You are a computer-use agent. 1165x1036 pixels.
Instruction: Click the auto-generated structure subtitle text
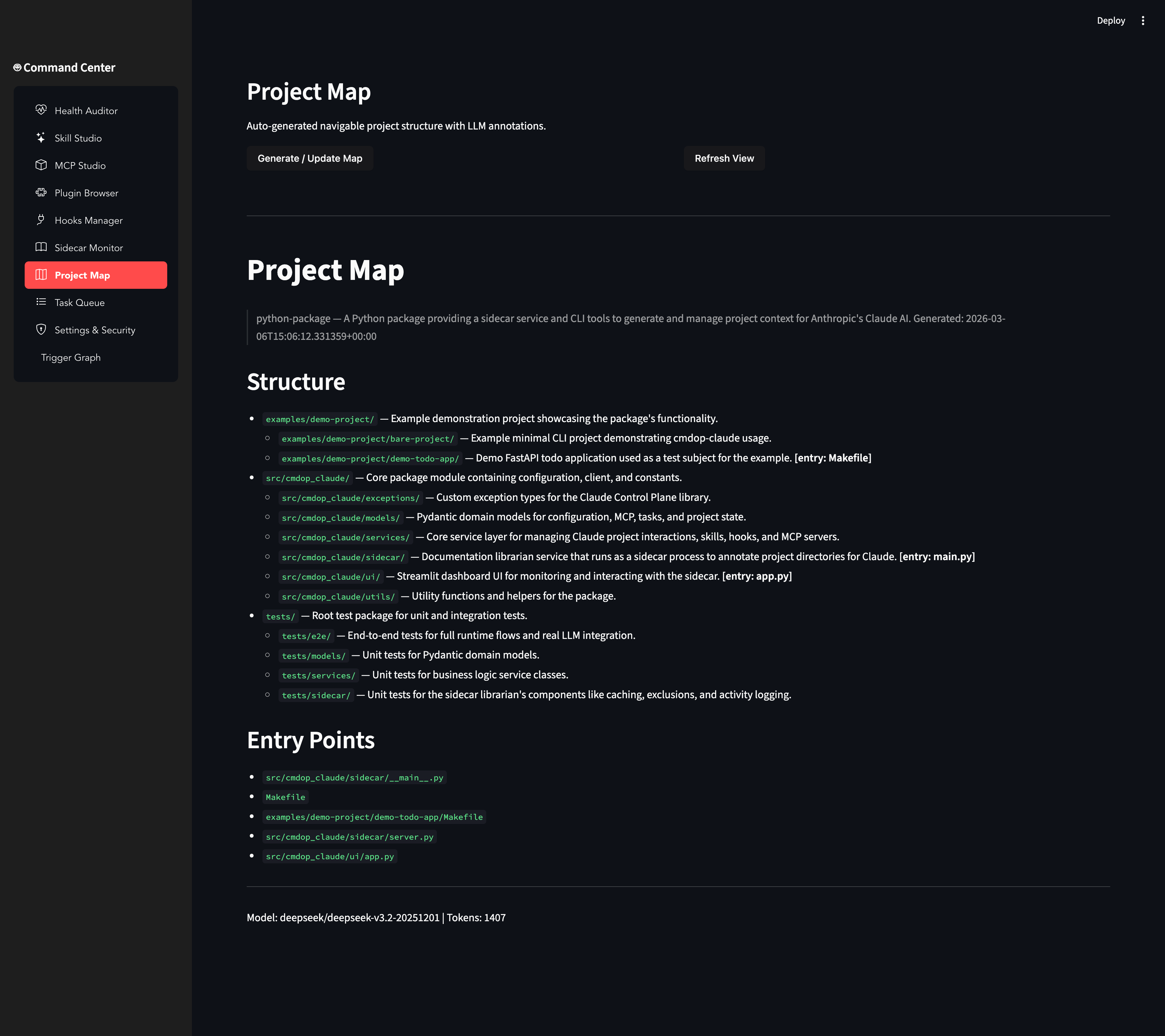(x=396, y=126)
